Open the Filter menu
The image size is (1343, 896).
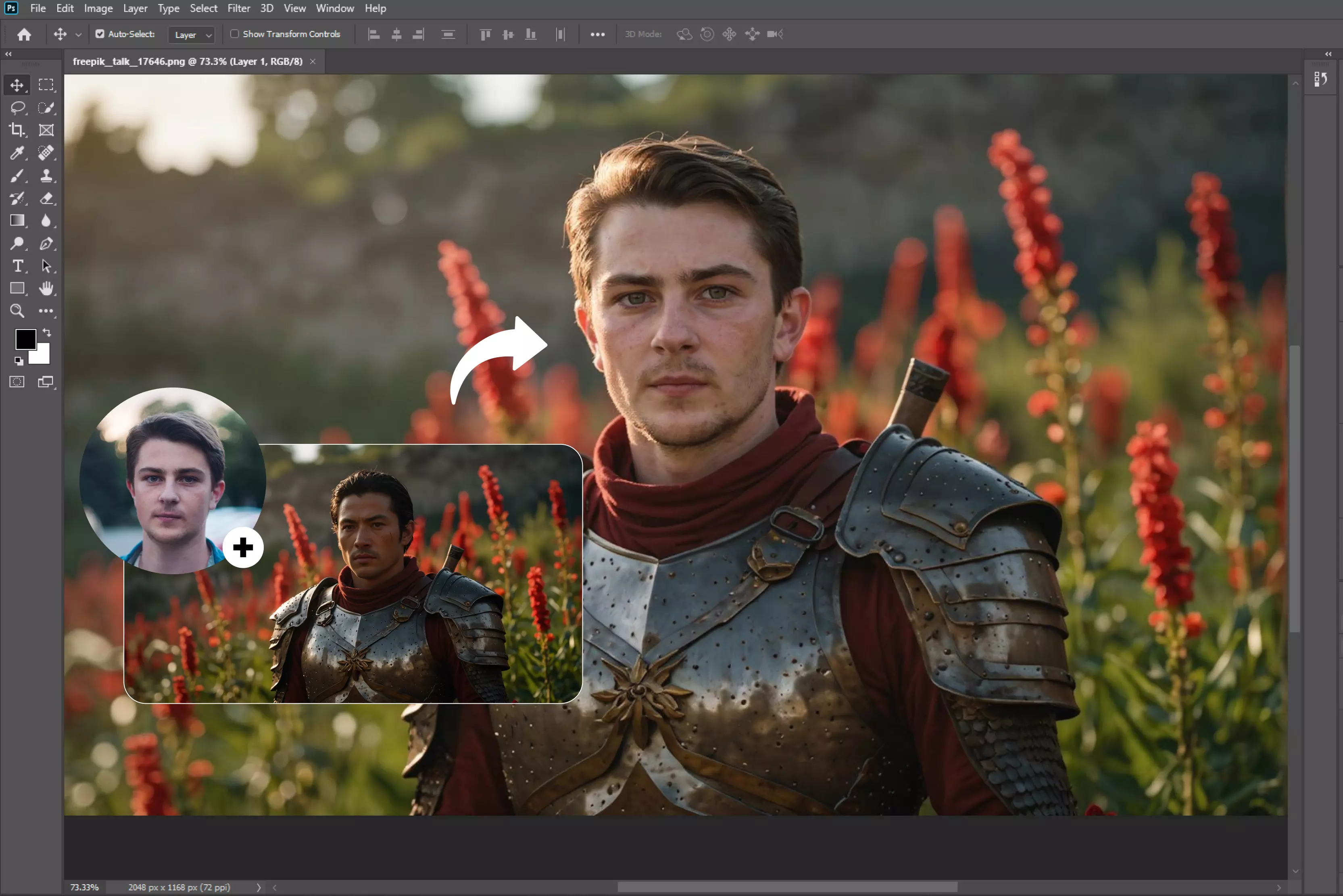[239, 8]
